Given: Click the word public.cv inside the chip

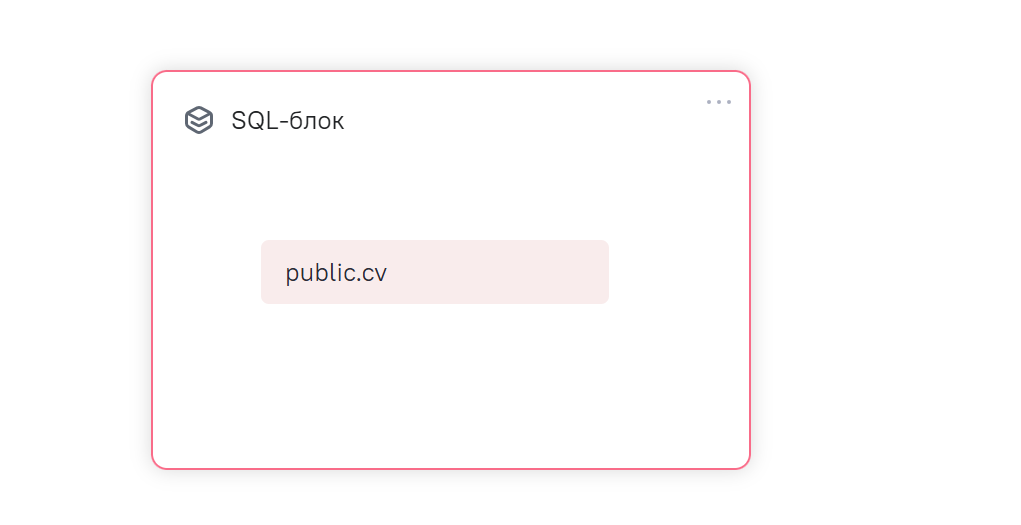Looking at the screenshot, I should click(336, 273).
